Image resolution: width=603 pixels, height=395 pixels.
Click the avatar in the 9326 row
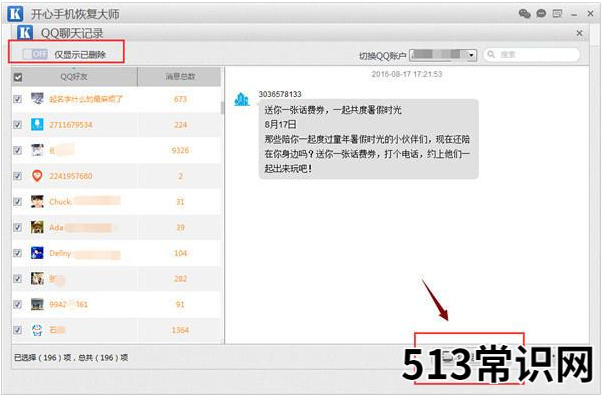(37, 150)
